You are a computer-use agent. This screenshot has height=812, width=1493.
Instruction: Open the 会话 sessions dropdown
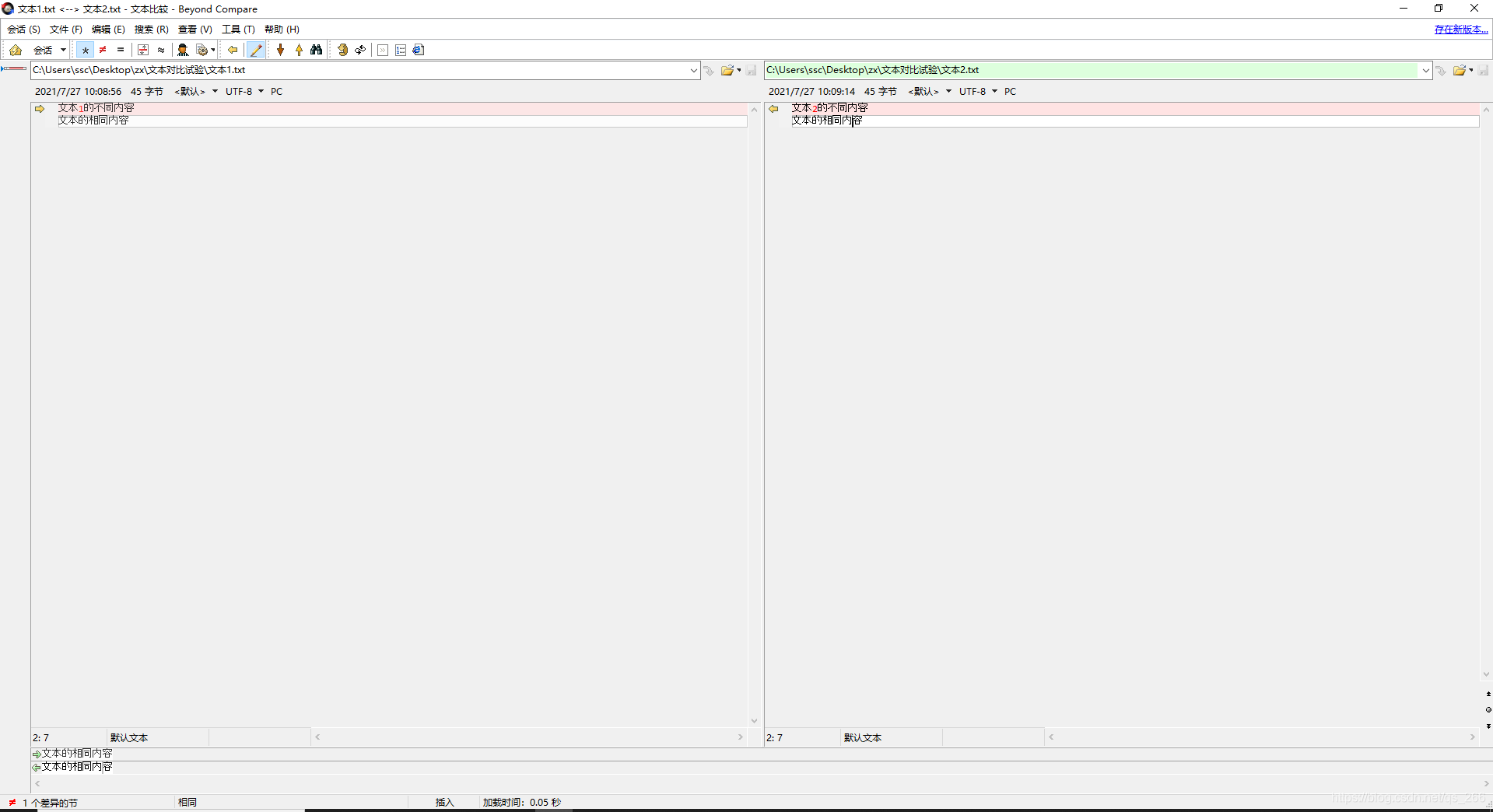(49, 50)
